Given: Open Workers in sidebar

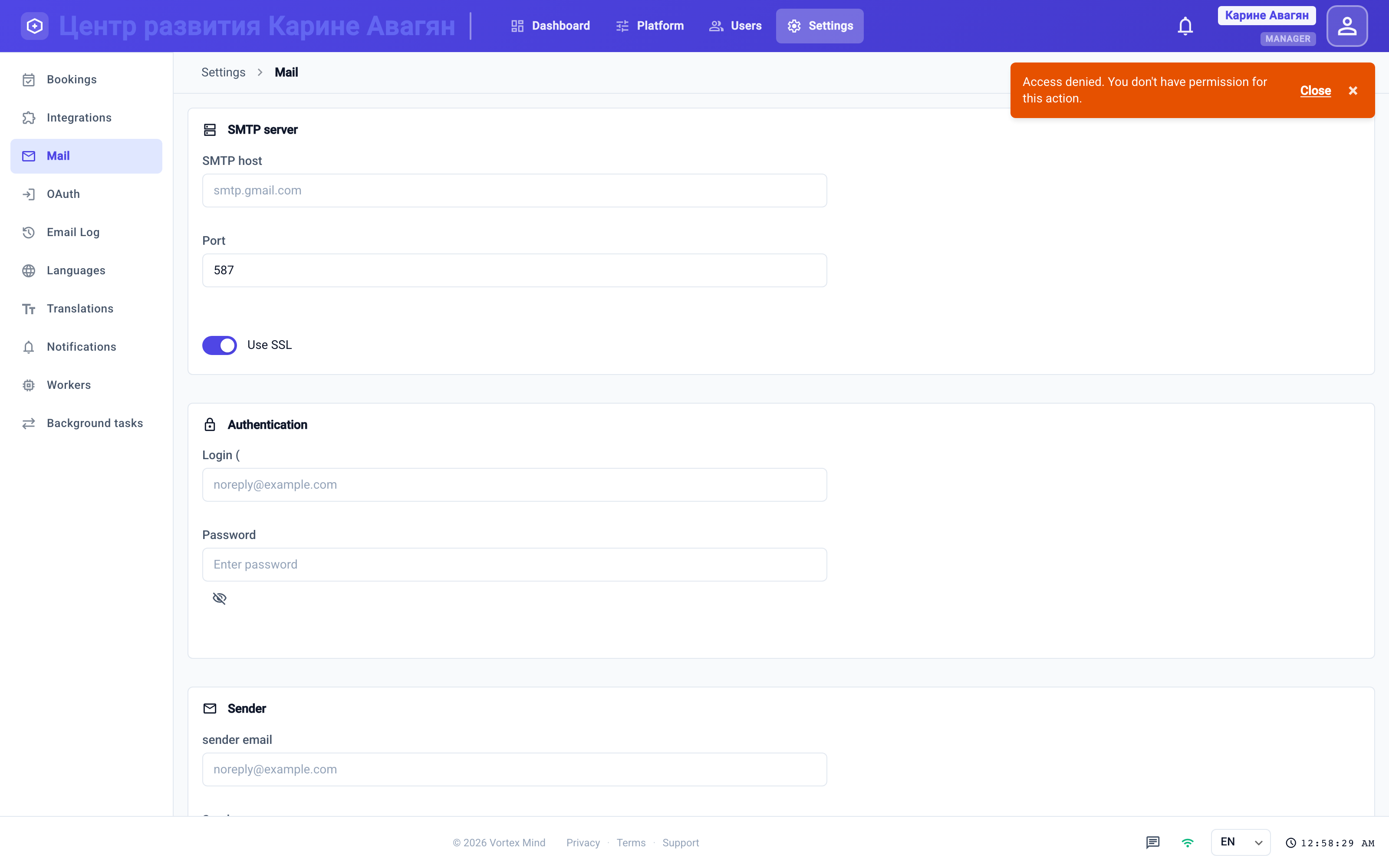Looking at the screenshot, I should click(86, 385).
